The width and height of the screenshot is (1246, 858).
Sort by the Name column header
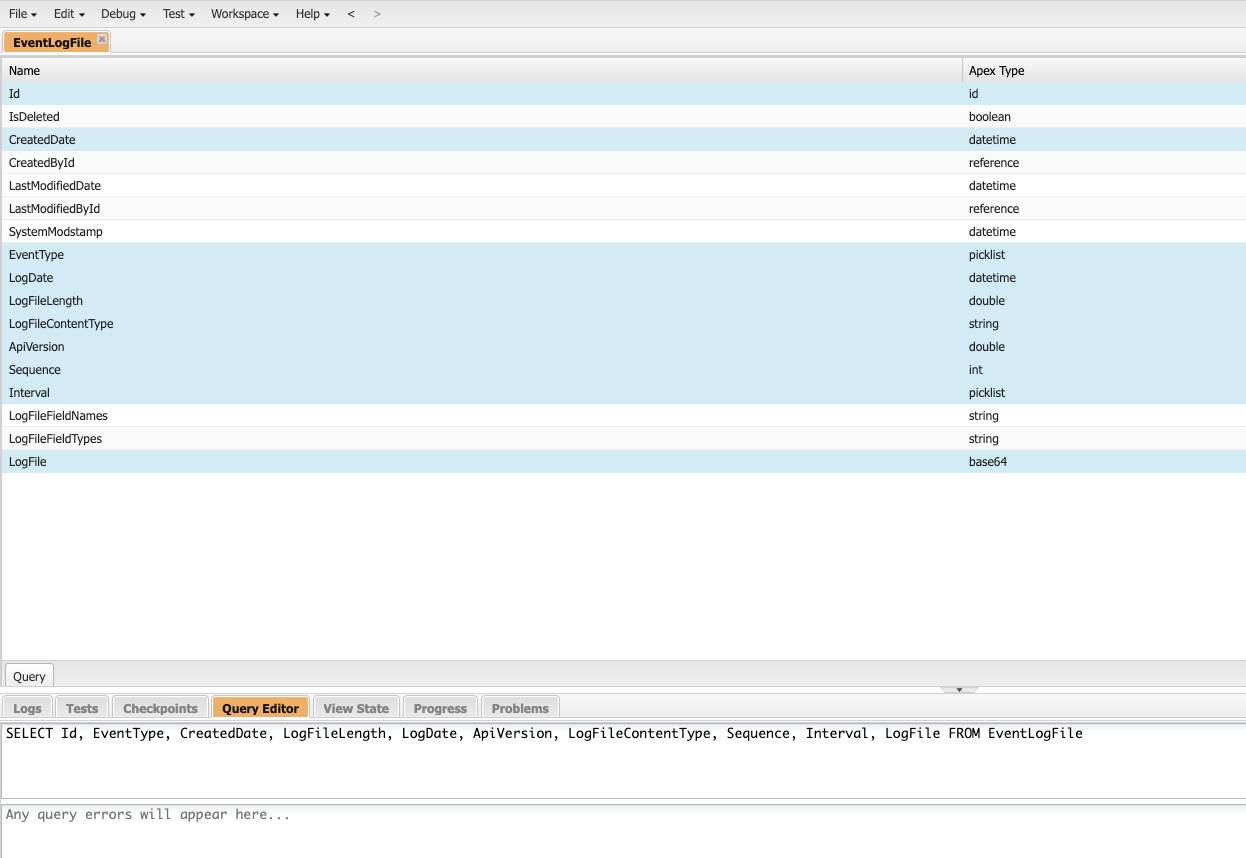click(482, 71)
